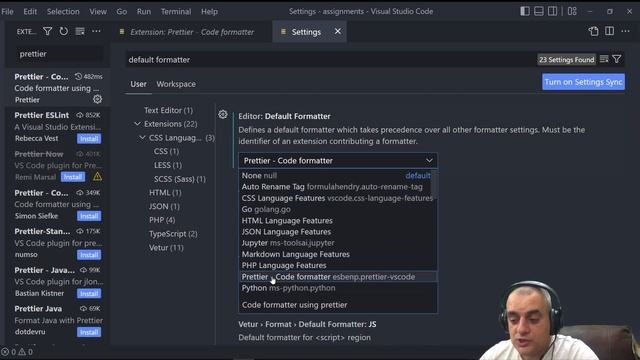This screenshot has height=360, width=640.
Task: Open the File menu
Action: click(7, 11)
